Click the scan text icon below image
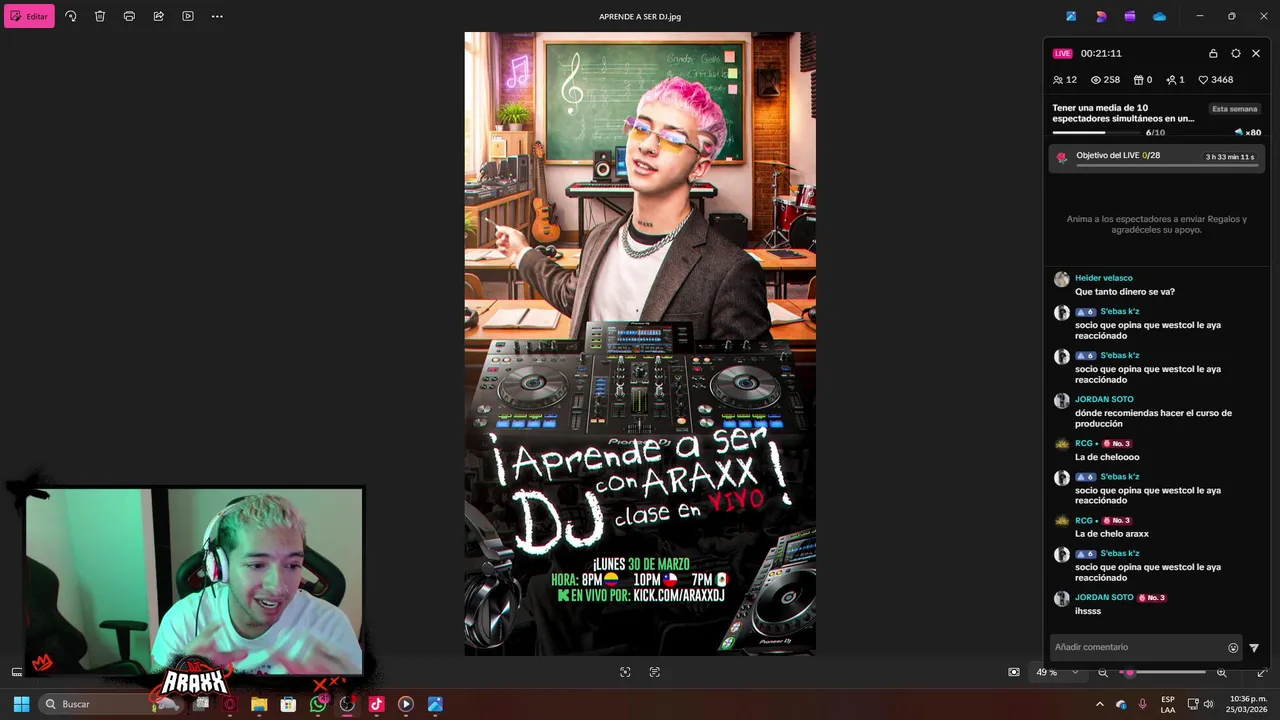Image resolution: width=1280 pixels, height=720 pixels. [x=655, y=672]
